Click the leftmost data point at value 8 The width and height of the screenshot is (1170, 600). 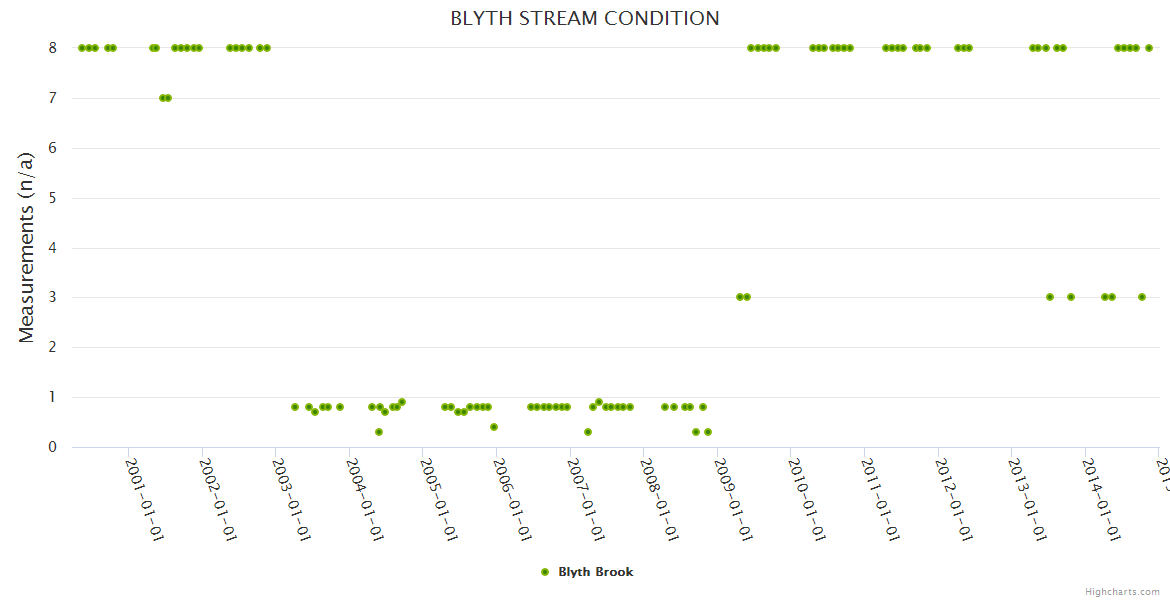tap(82, 48)
